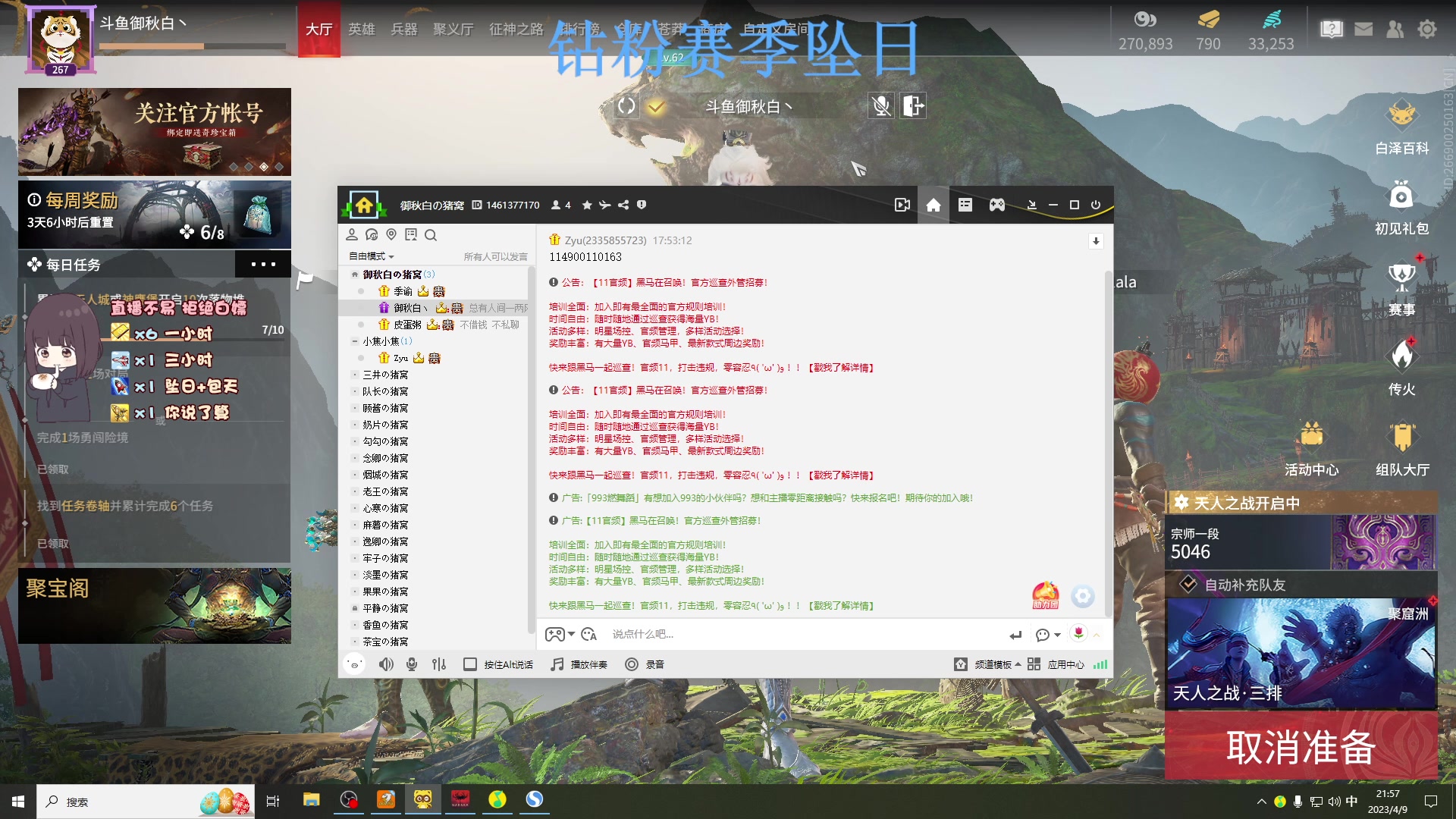Viewport: 1456px width, 819px height.
Task: Toggle the YY microphone icon in bottom bar
Action: point(412,664)
